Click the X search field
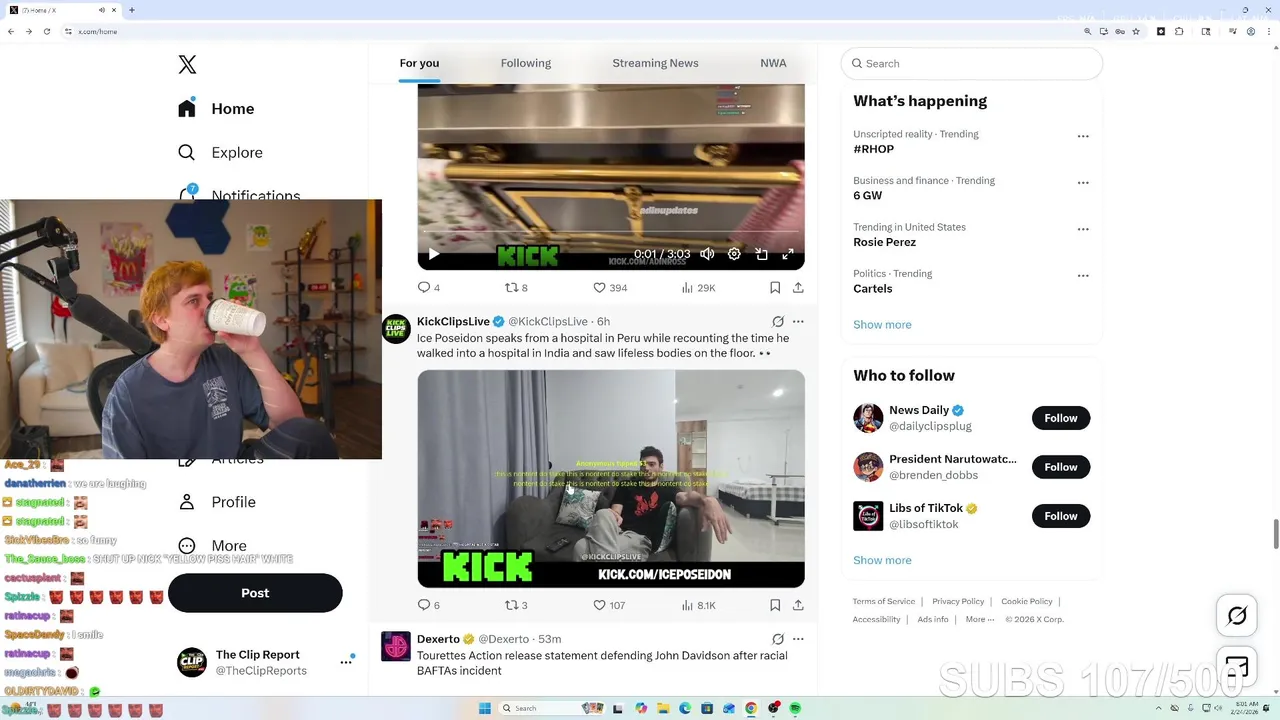Image resolution: width=1280 pixels, height=720 pixels. click(972, 63)
